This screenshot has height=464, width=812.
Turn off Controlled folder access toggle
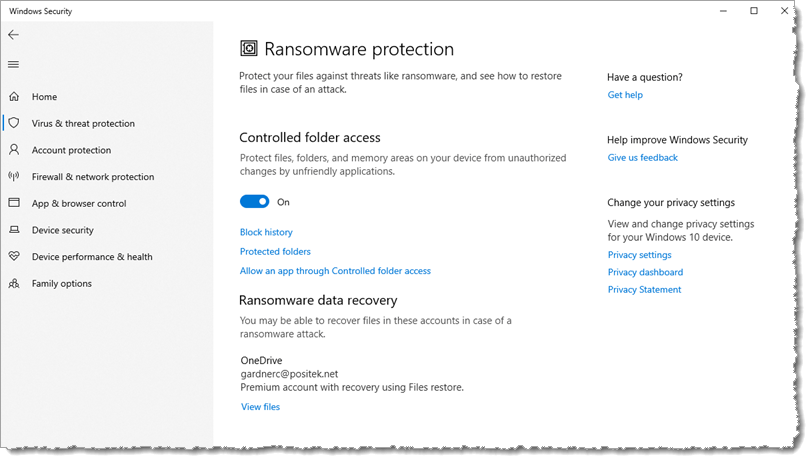(x=255, y=202)
